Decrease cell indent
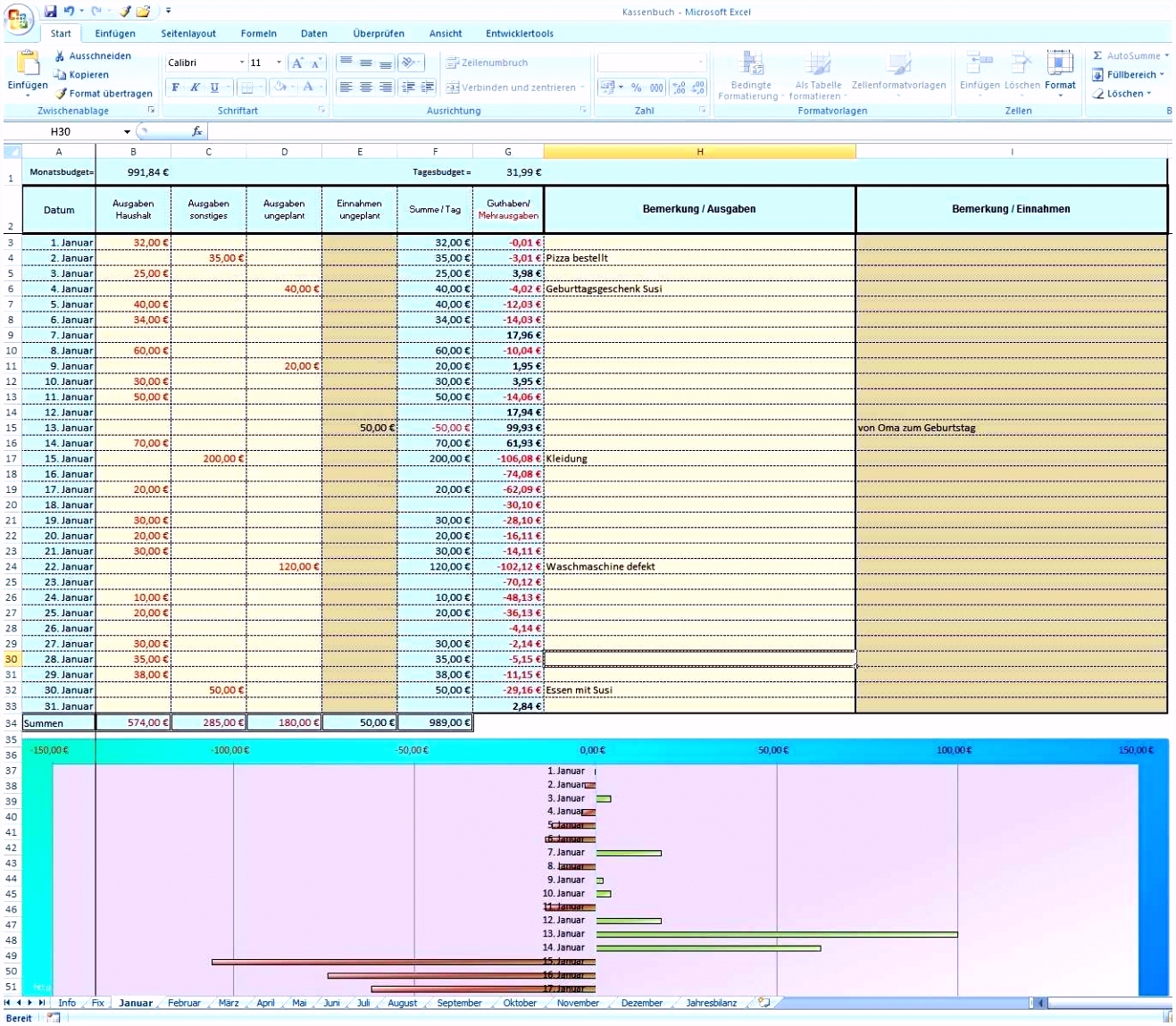 pyautogui.click(x=408, y=88)
